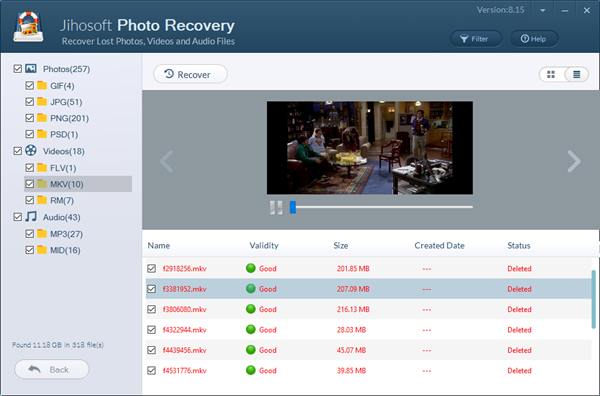This screenshot has height=396, width=600.
Task: Click the MP3 folder icon
Action: 42,233
